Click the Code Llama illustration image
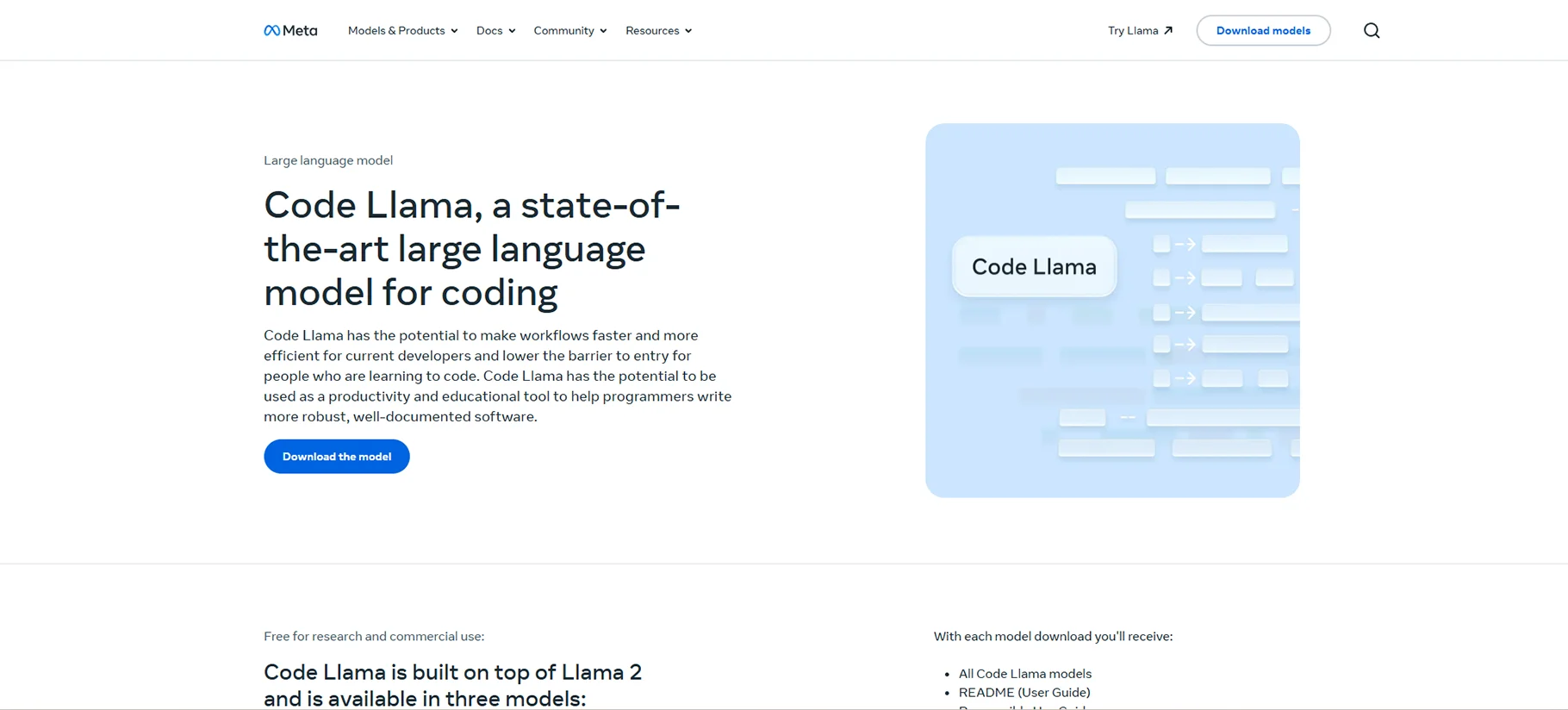 pos(1112,310)
